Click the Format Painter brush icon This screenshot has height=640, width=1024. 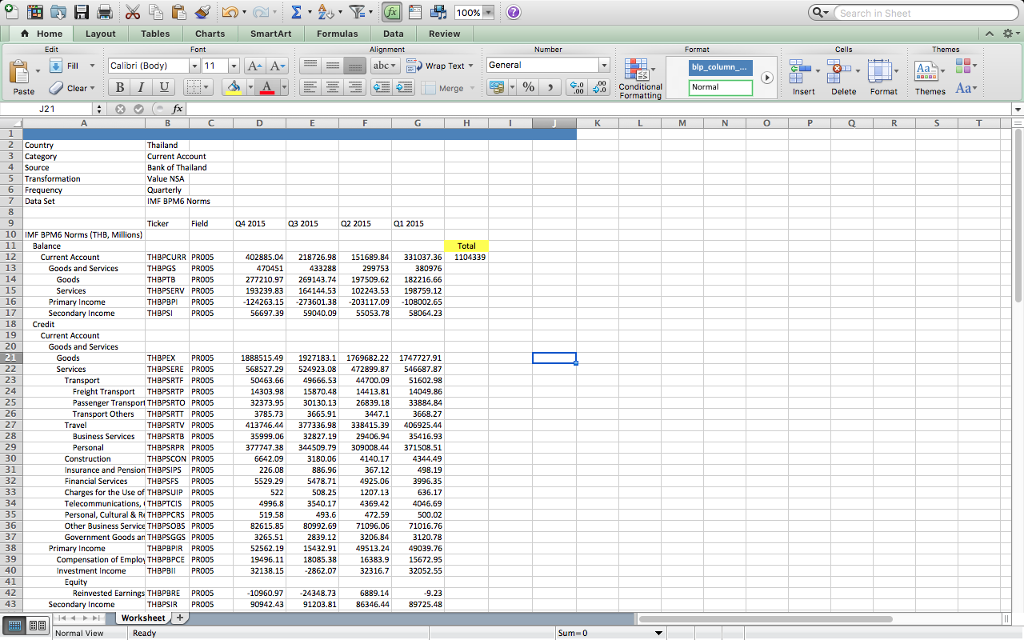(x=203, y=13)
